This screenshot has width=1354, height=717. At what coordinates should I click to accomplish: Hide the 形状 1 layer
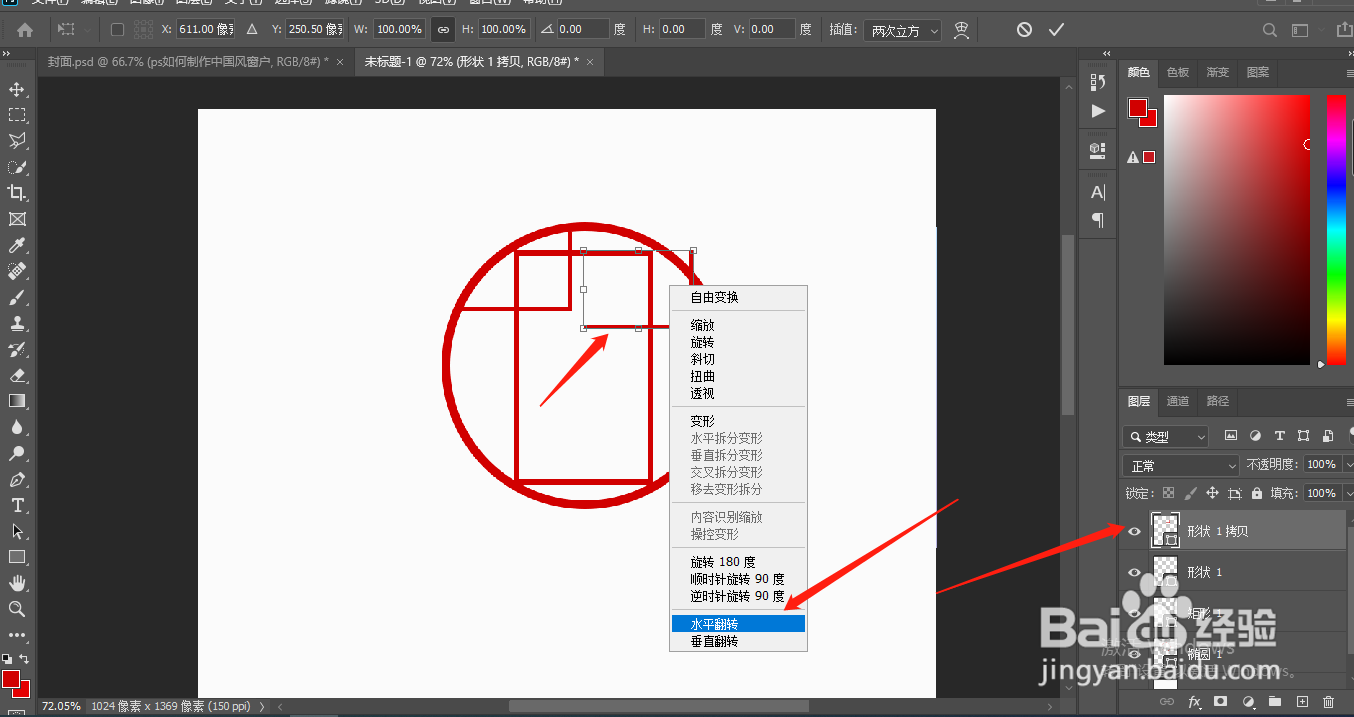(x=1134, y=573)
